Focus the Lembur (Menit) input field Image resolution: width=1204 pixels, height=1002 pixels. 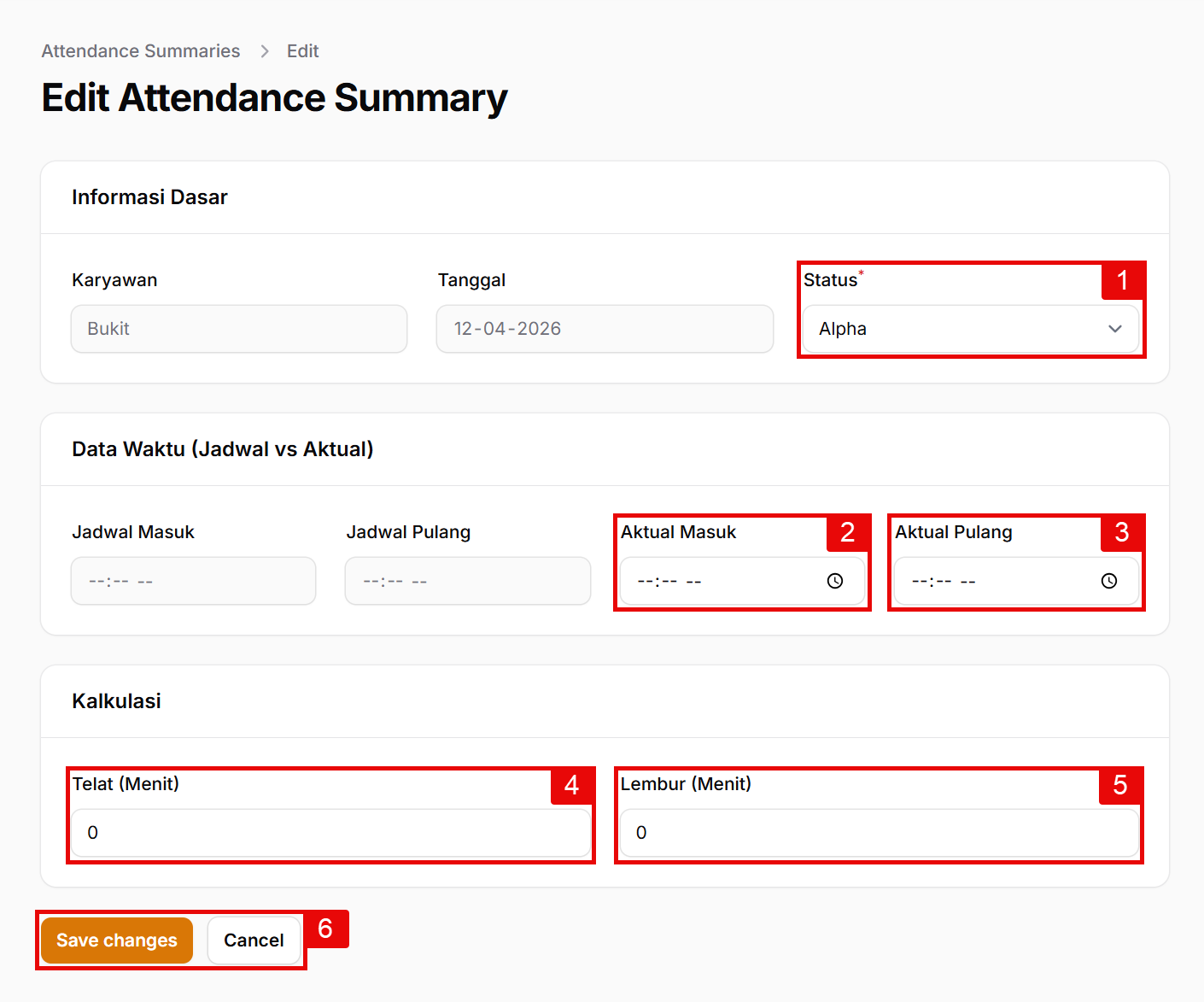tap(879, 833)
